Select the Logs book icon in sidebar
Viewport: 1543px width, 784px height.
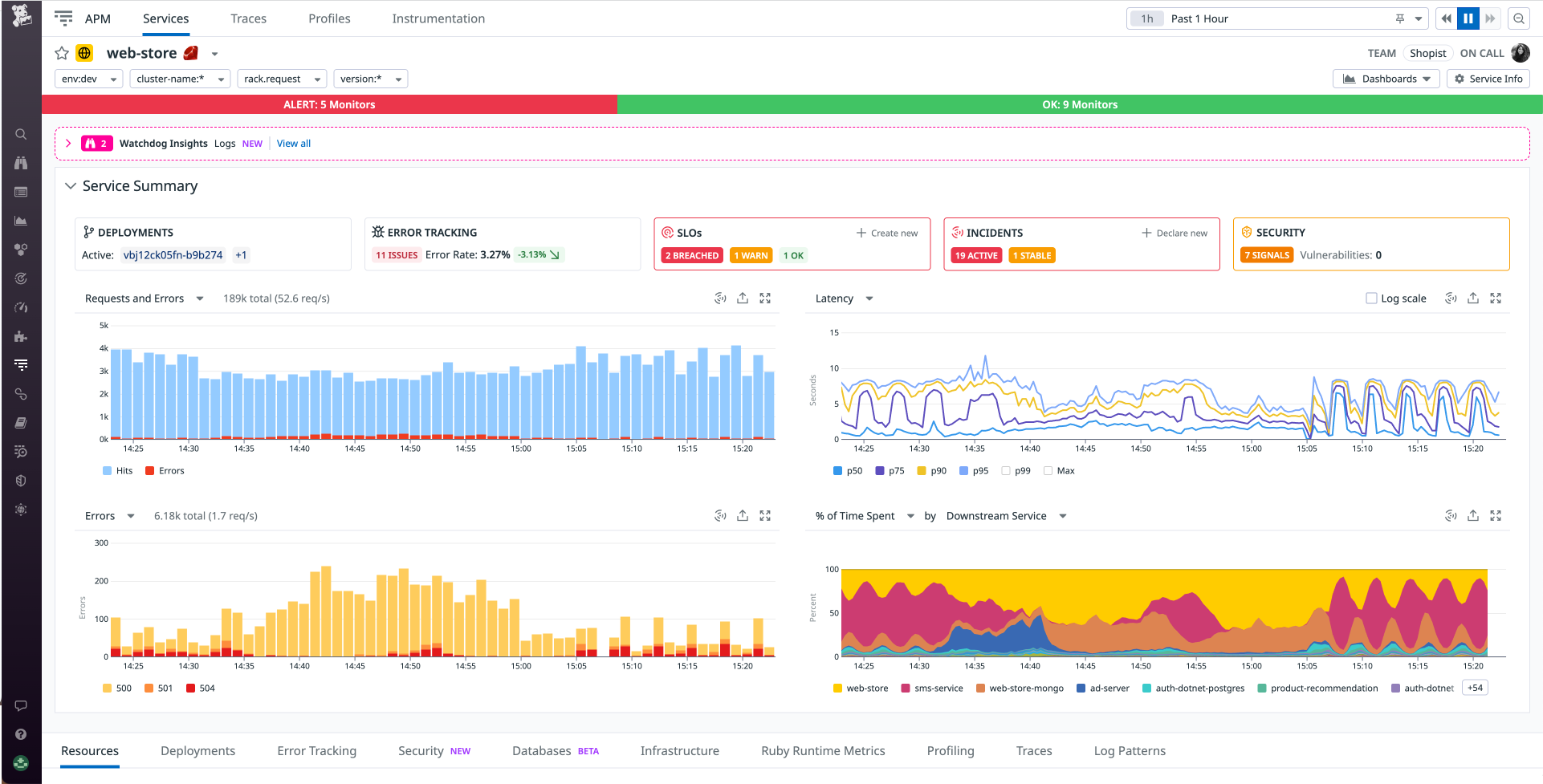point(21,423)
